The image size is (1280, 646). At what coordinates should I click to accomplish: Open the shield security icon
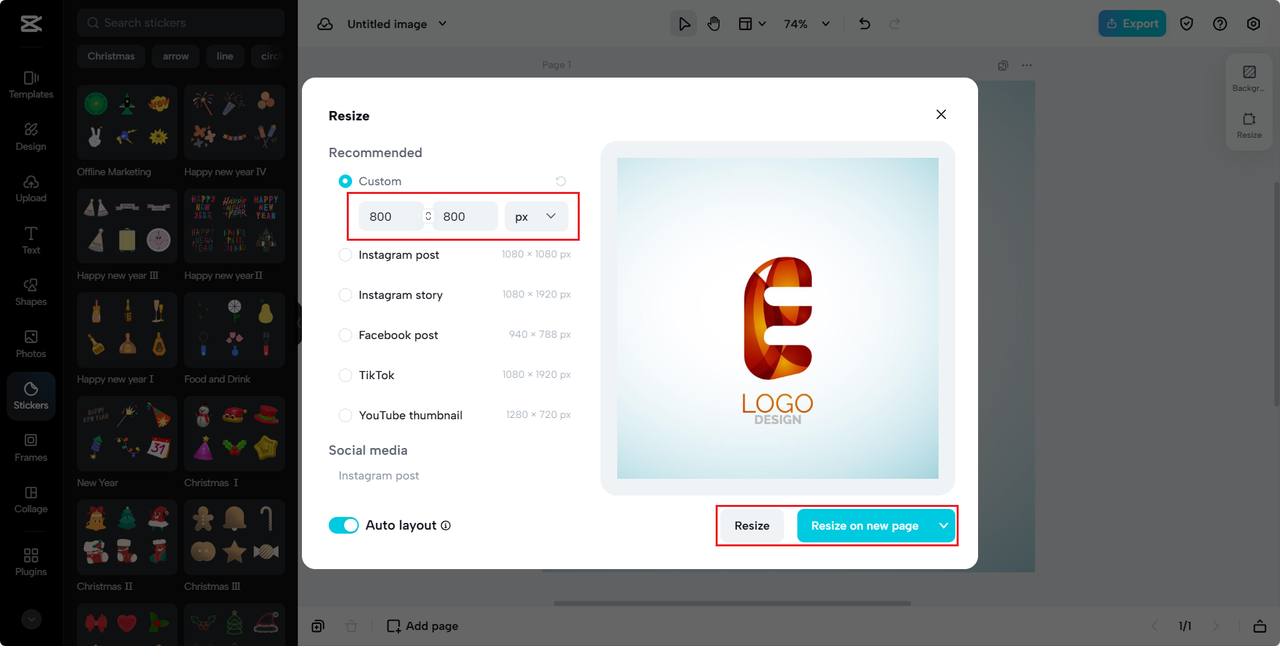click(x=1187, y=24)
